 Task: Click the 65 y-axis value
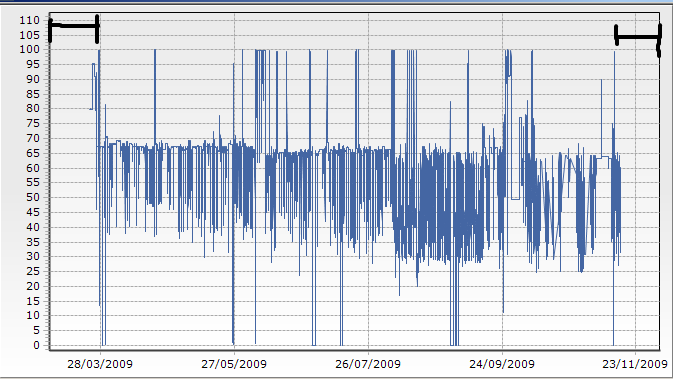33,153
